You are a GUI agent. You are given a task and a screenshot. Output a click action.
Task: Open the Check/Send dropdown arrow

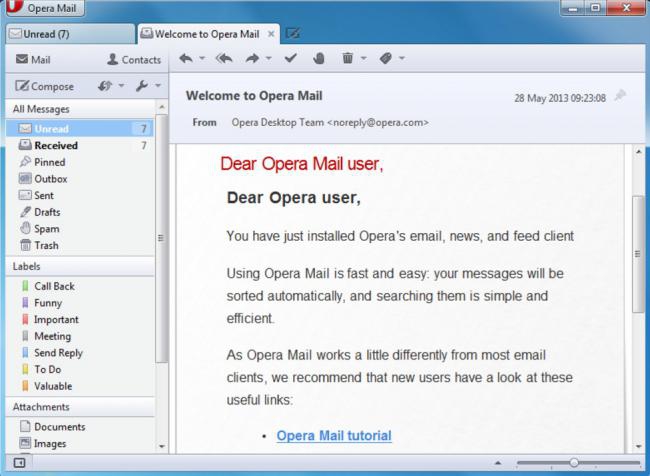pyautogui.click(x=121, y=86)
